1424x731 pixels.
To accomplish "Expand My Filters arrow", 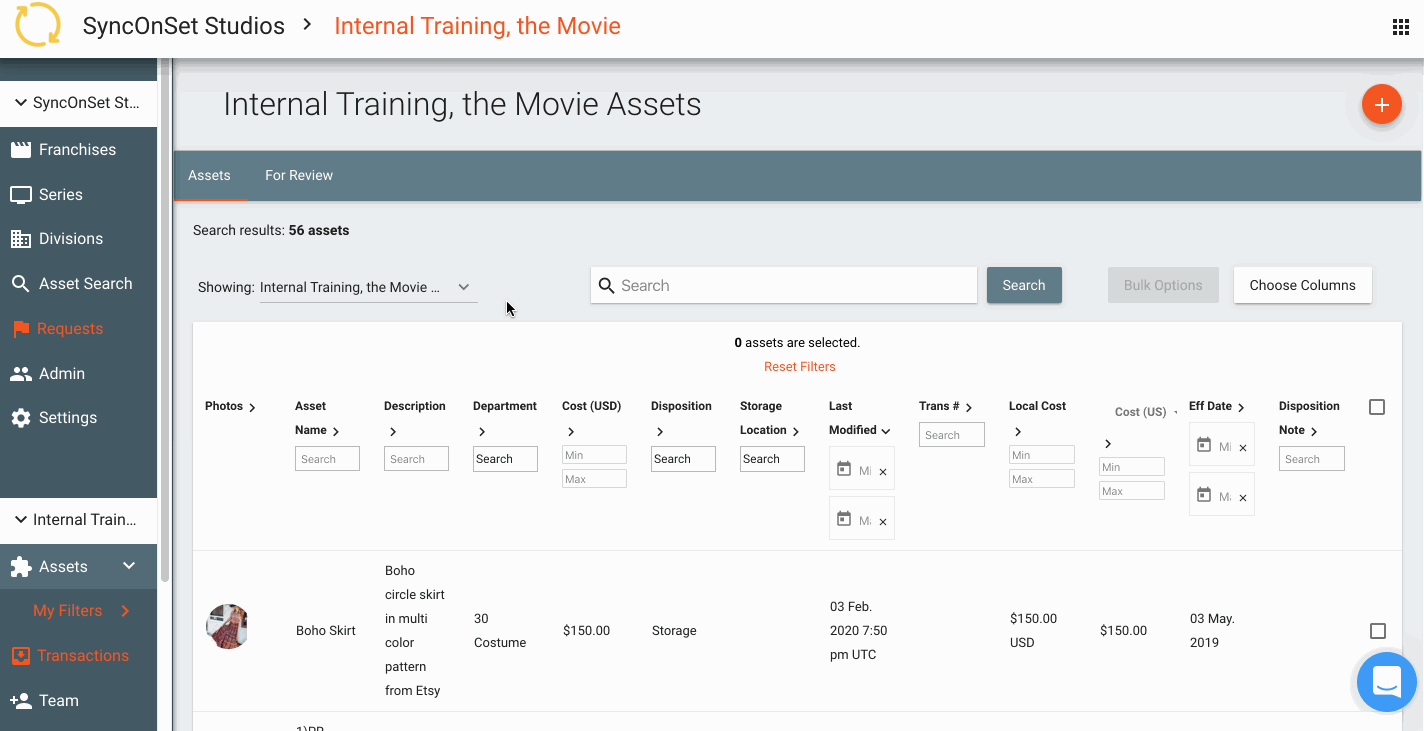I will pos(125,611).
